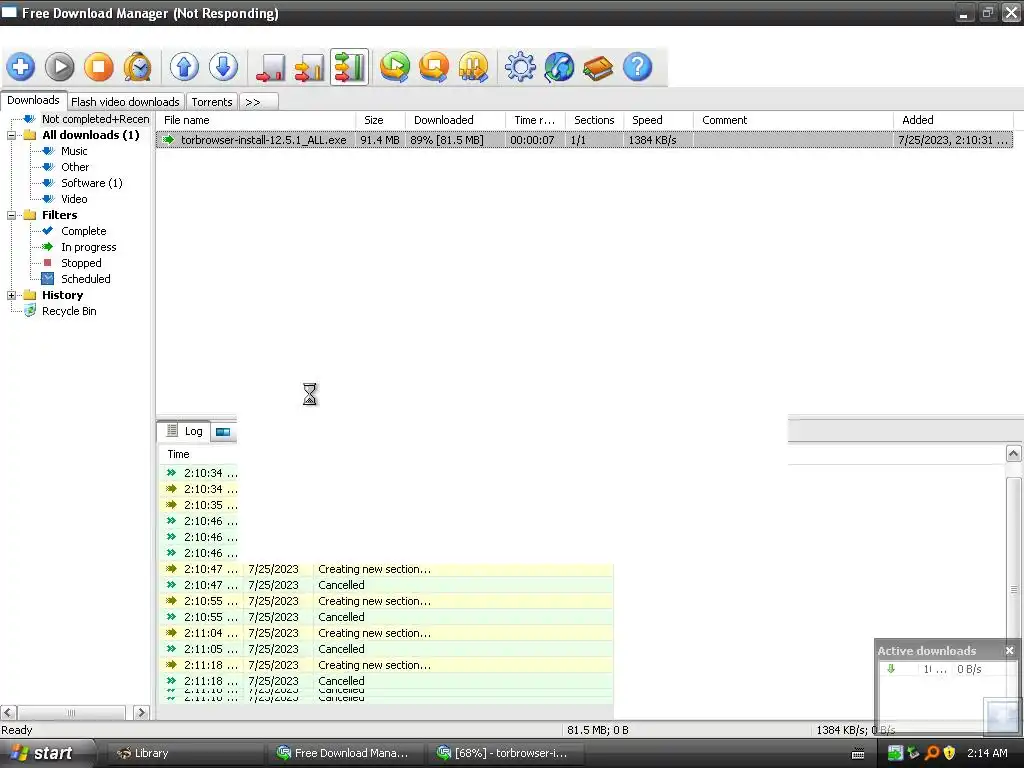The width and height of the screenshot is (1024, 768).
Task: Select light traffic usage mode icon
Action: pyautogui.click(x=270, y=67)
